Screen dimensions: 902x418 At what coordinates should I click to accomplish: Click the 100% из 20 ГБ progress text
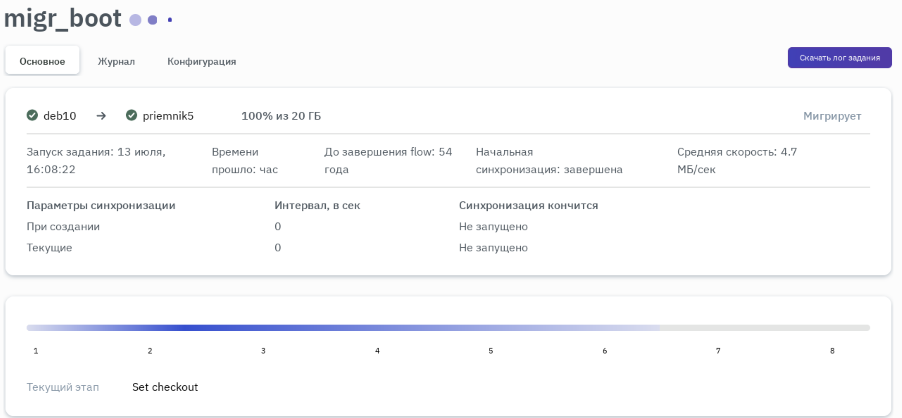(x=281, y=116)
